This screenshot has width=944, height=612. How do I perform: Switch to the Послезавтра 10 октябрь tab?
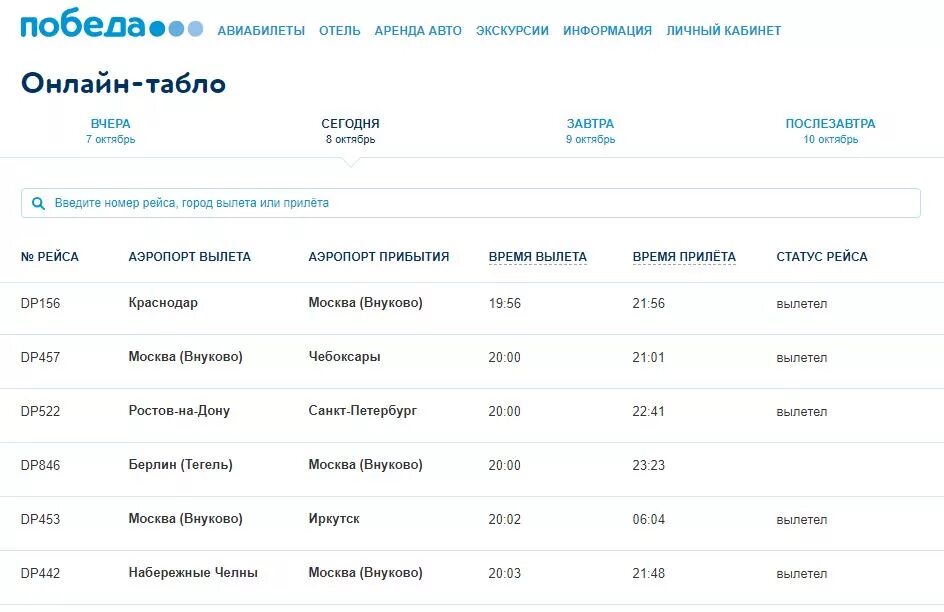(830, 131)
